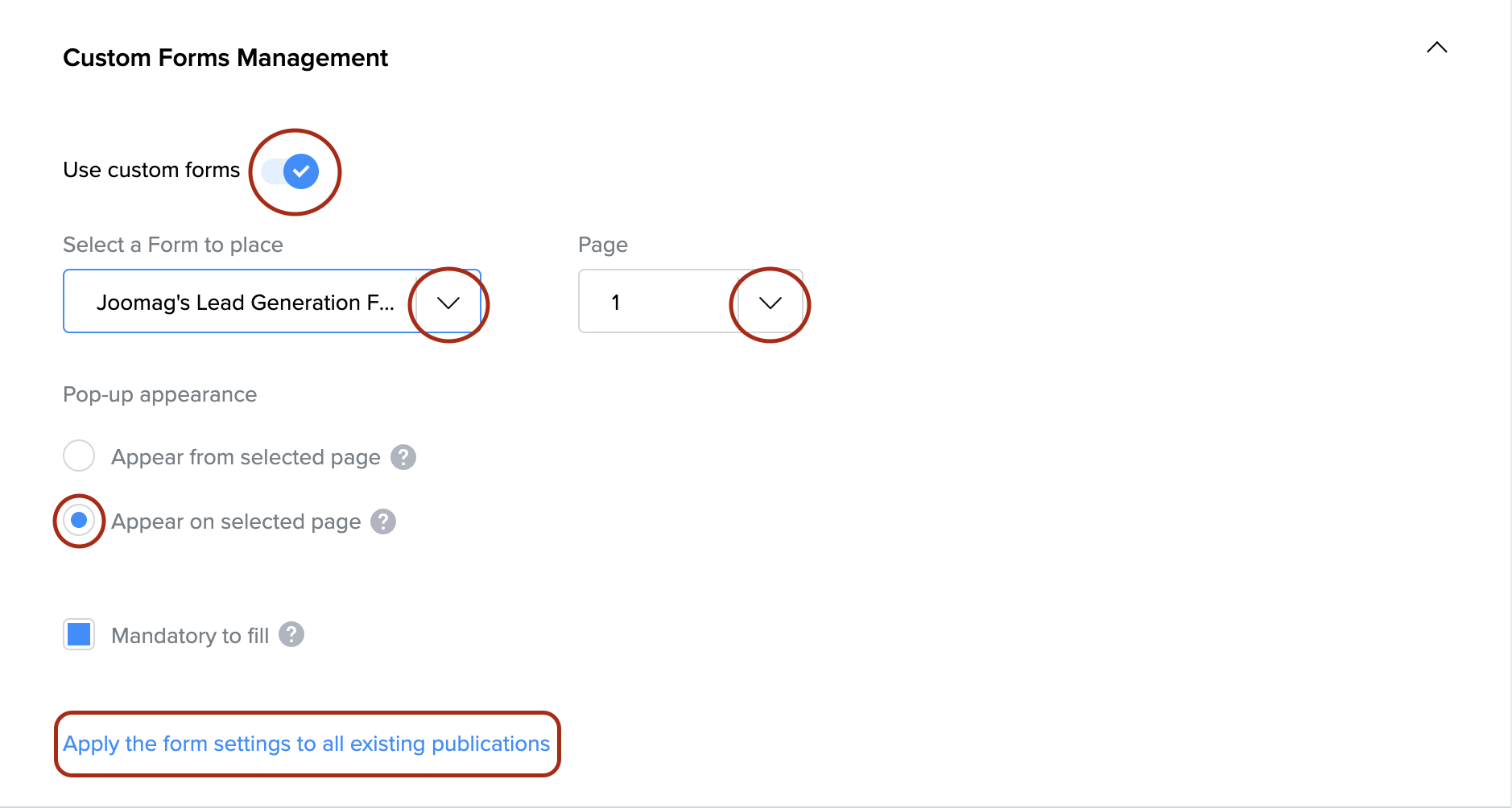This screenshot has height=808, width=1512.
Task: Click the Mandatory to fill label text
Action: click(x=190, y=636)
